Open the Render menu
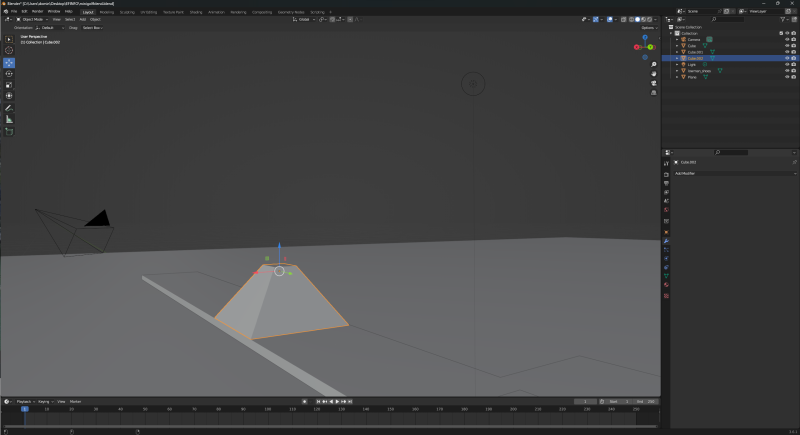This screenshot has height=435, width=800. 37,12
